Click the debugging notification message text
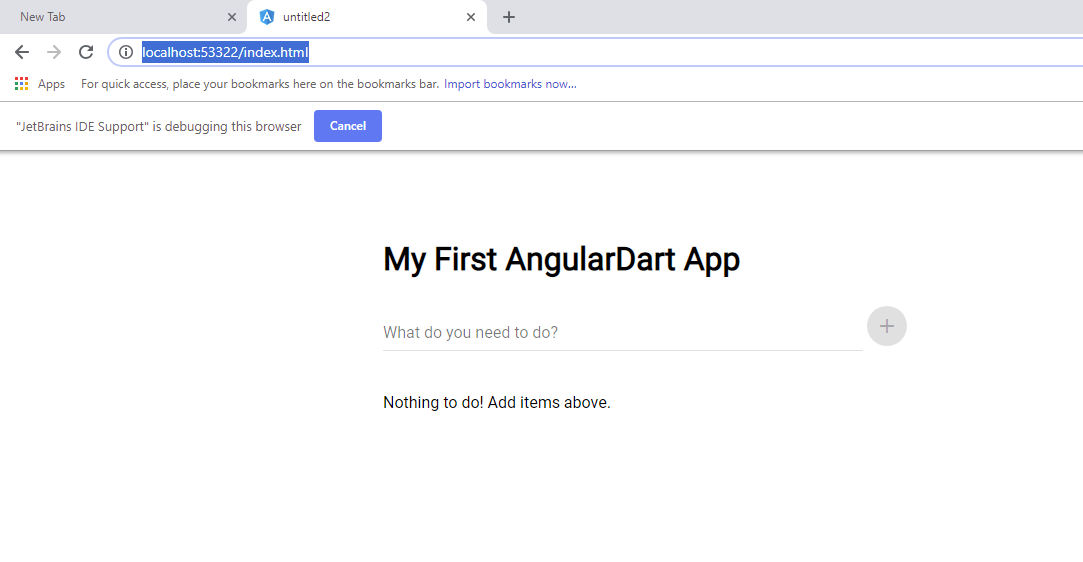Screen dimensions: 1083x562 tap(159, 126)
